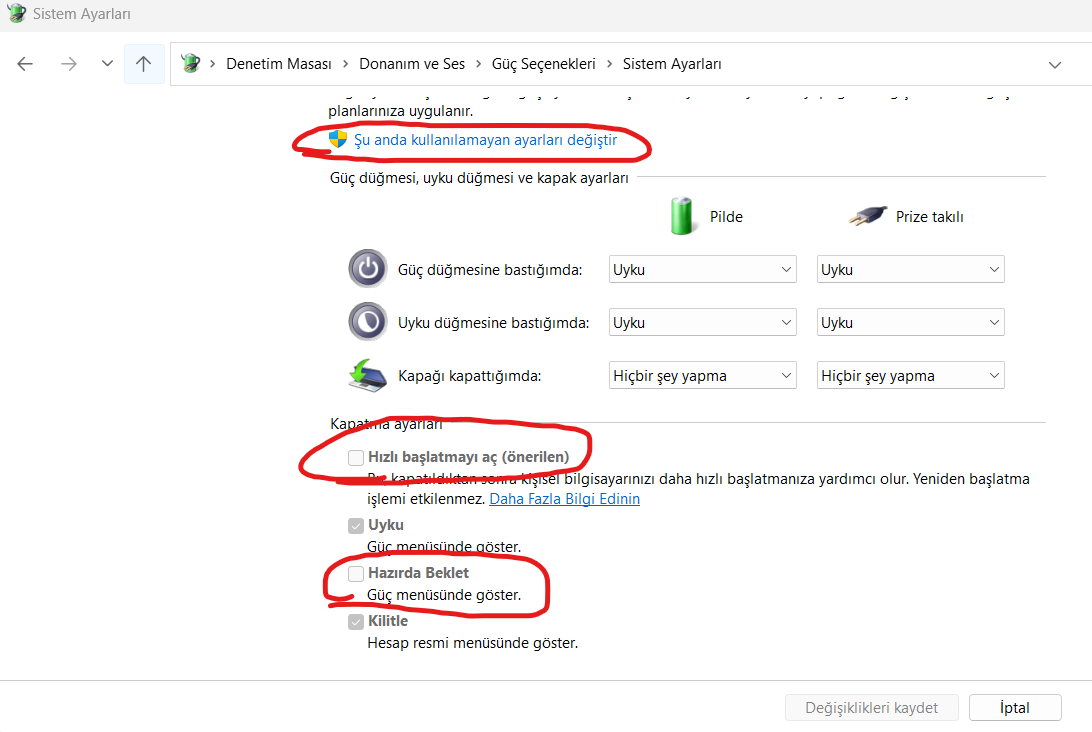The image size is (1092, 732).
Task: Click the Control Panel icon in address bar
Action: click(x=190, y=63)
